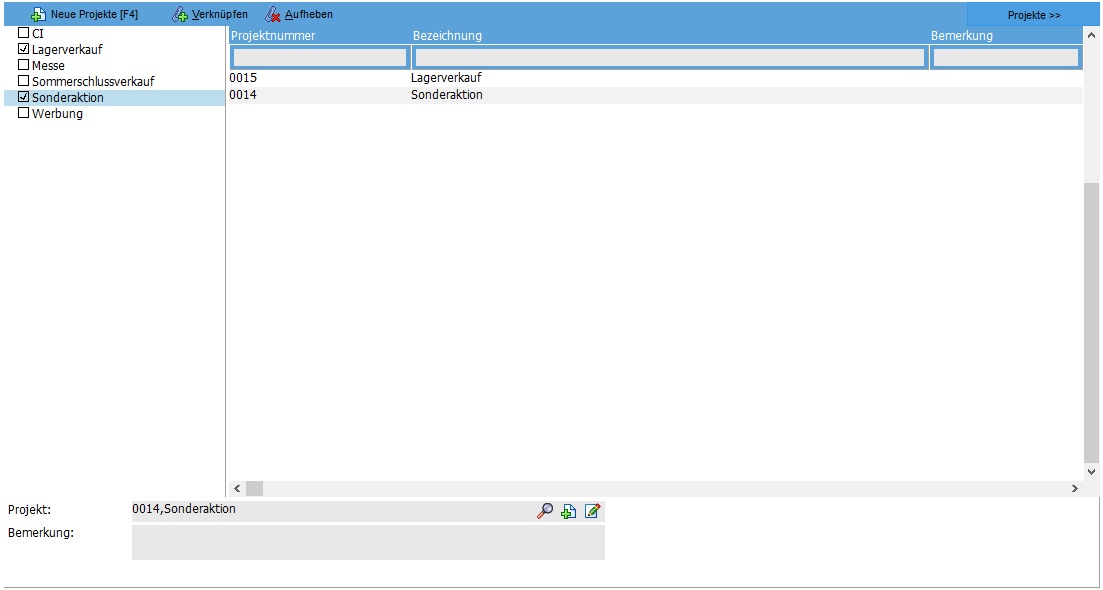
Task: Open the Projekte >> panel button
Action: coord(1034,15)
